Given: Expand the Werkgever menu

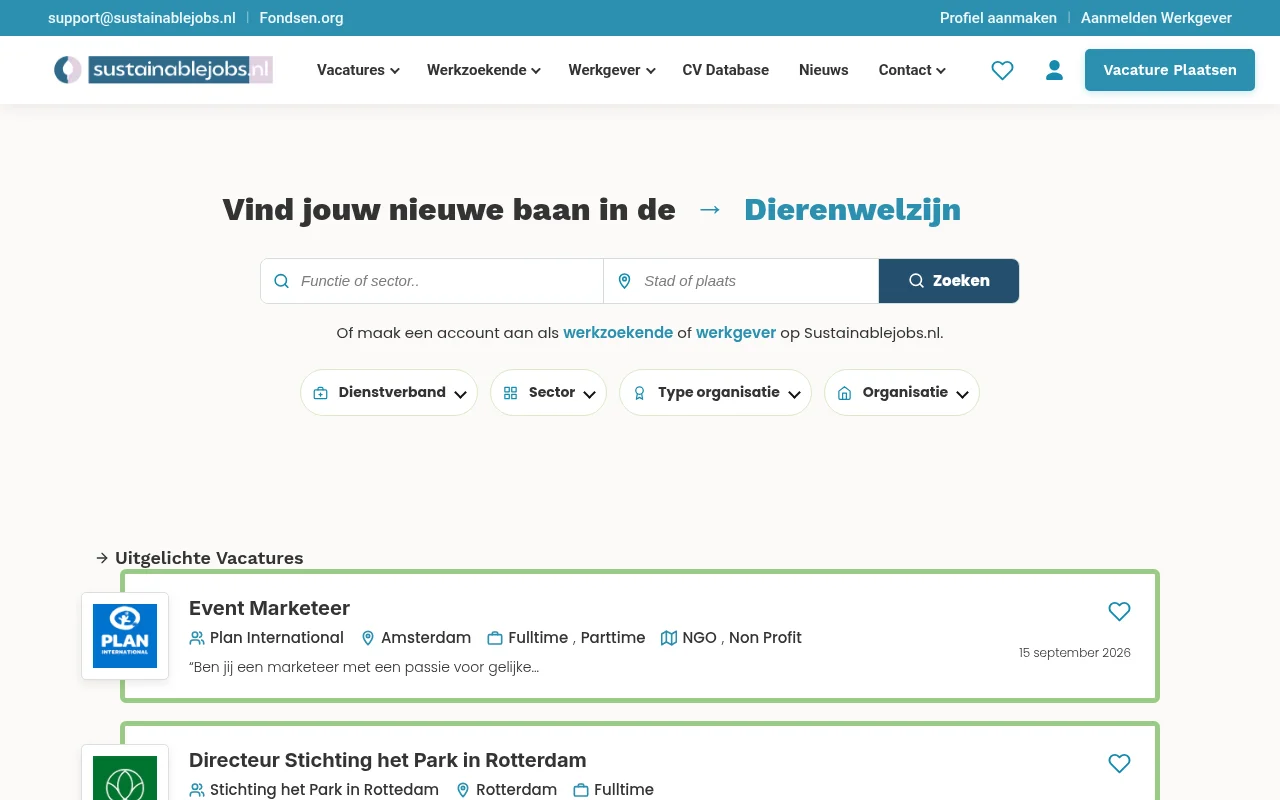Looking at the screenshot, I should pyautogui.click(x=612, y=70).
